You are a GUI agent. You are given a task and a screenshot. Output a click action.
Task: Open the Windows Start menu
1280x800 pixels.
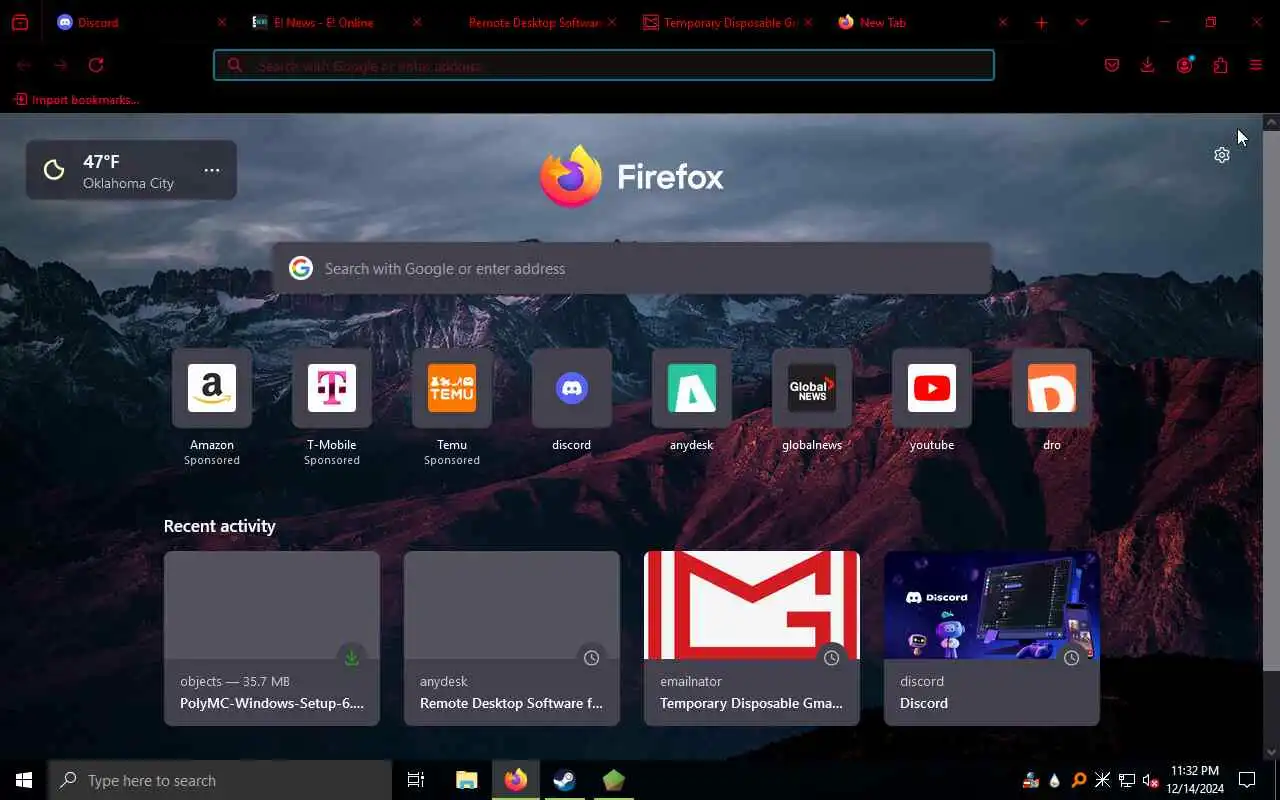click(24, 780)
